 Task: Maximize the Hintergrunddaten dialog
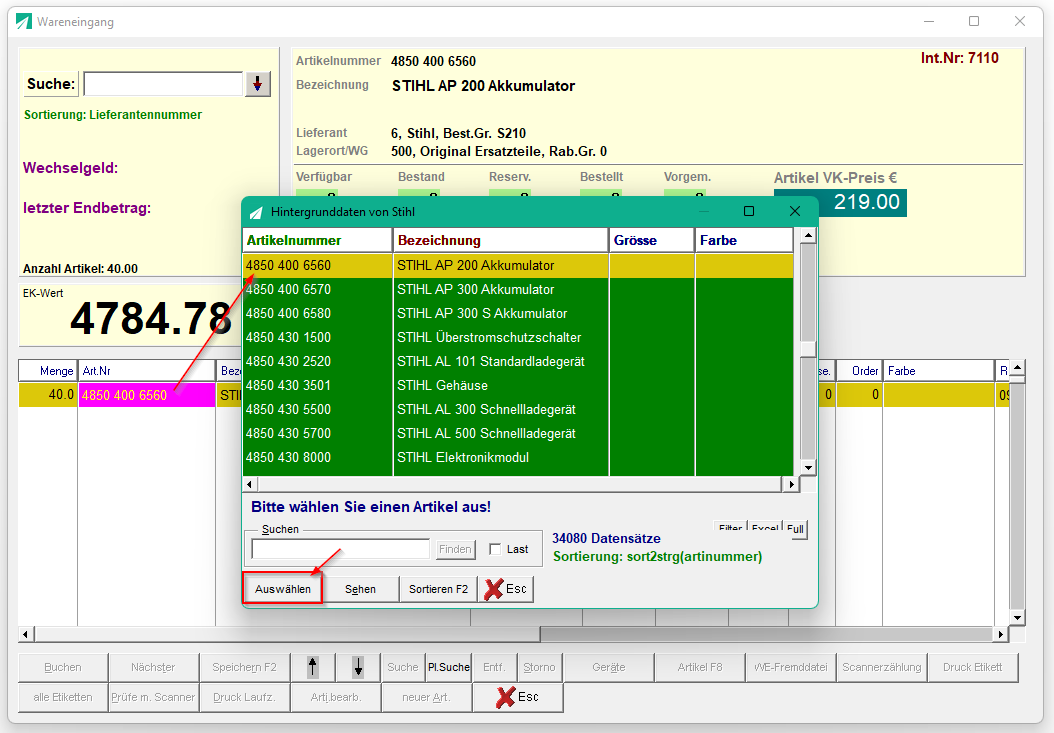[x=749, y=211]
